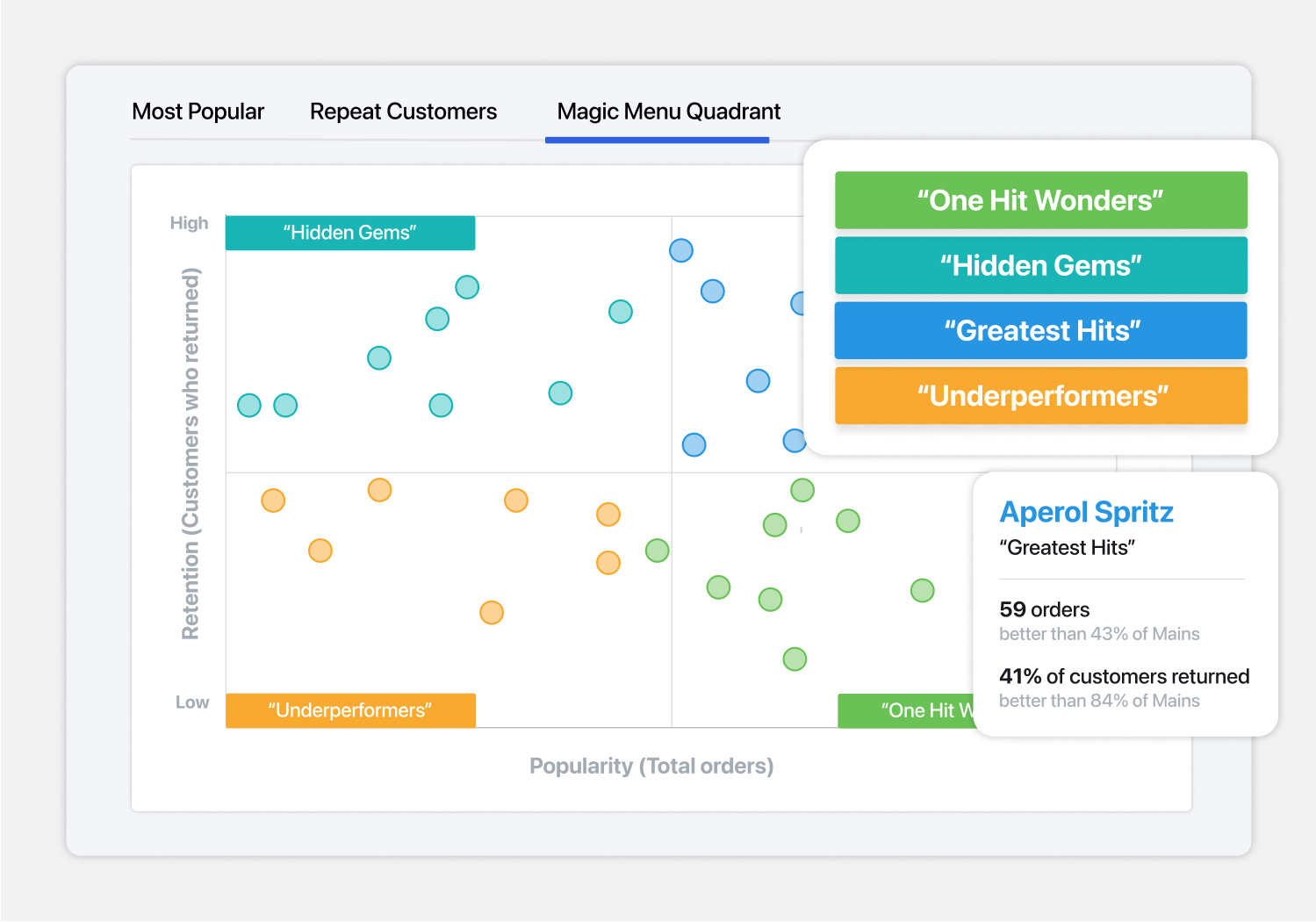Click the leftmost teal data point
Screen dimensions: 1316x922
(249, 405)
